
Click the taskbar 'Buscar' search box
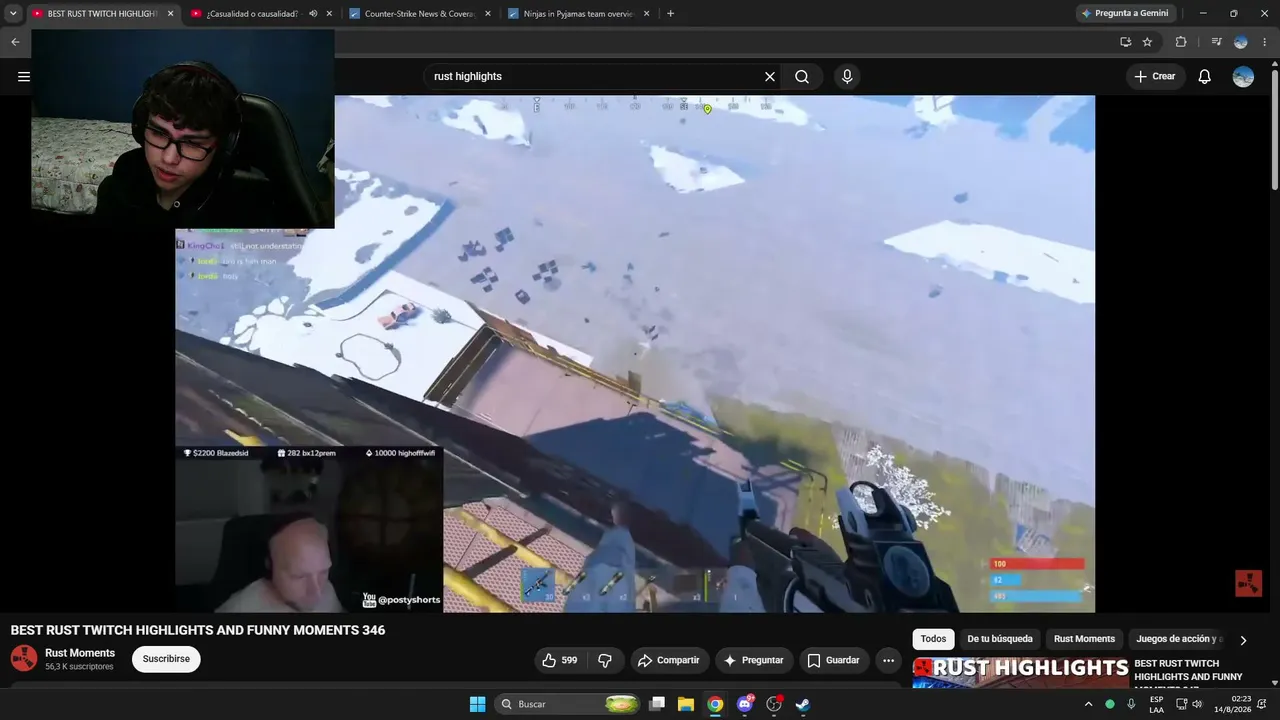click(x=568, y=704)
